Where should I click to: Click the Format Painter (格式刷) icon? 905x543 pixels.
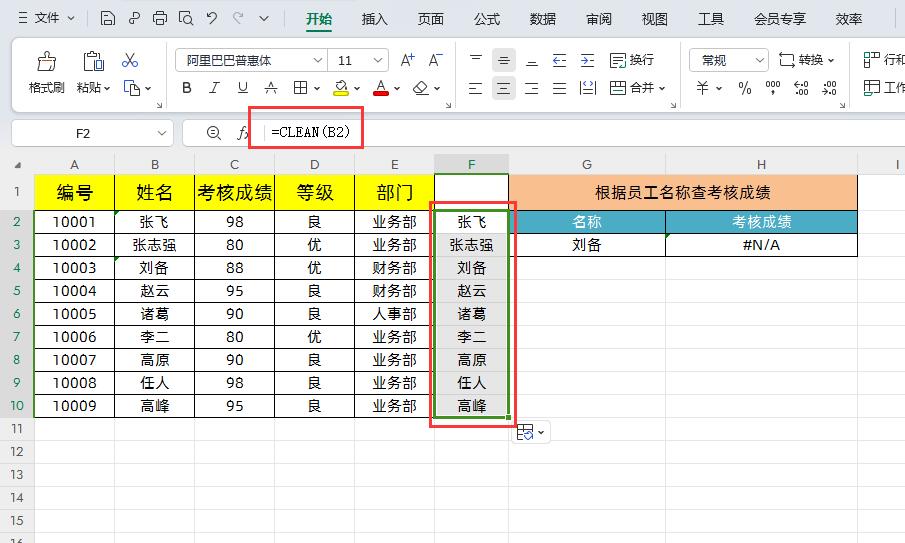coord(47,61)
